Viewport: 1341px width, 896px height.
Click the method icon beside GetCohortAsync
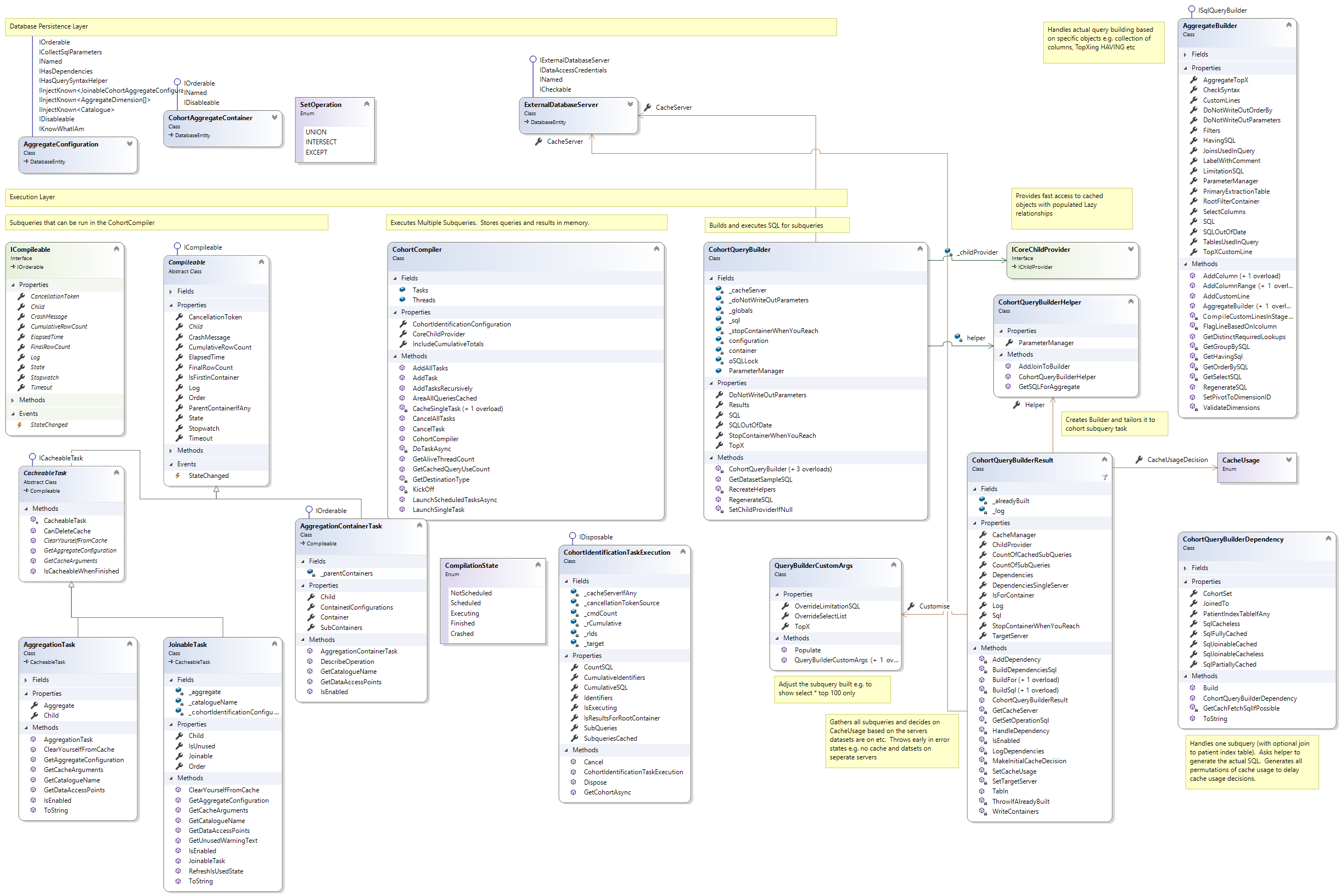click(x=573, y=792)
